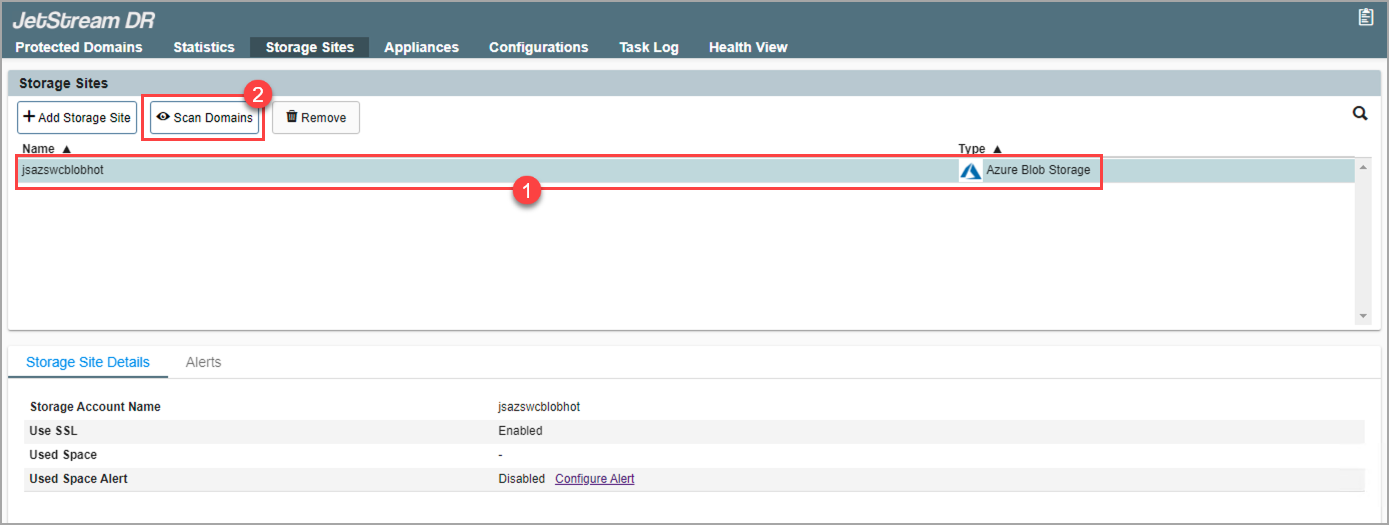Click Remove button with trash icon
Screen dimensions: 1389x525
(x=315, y=118)
